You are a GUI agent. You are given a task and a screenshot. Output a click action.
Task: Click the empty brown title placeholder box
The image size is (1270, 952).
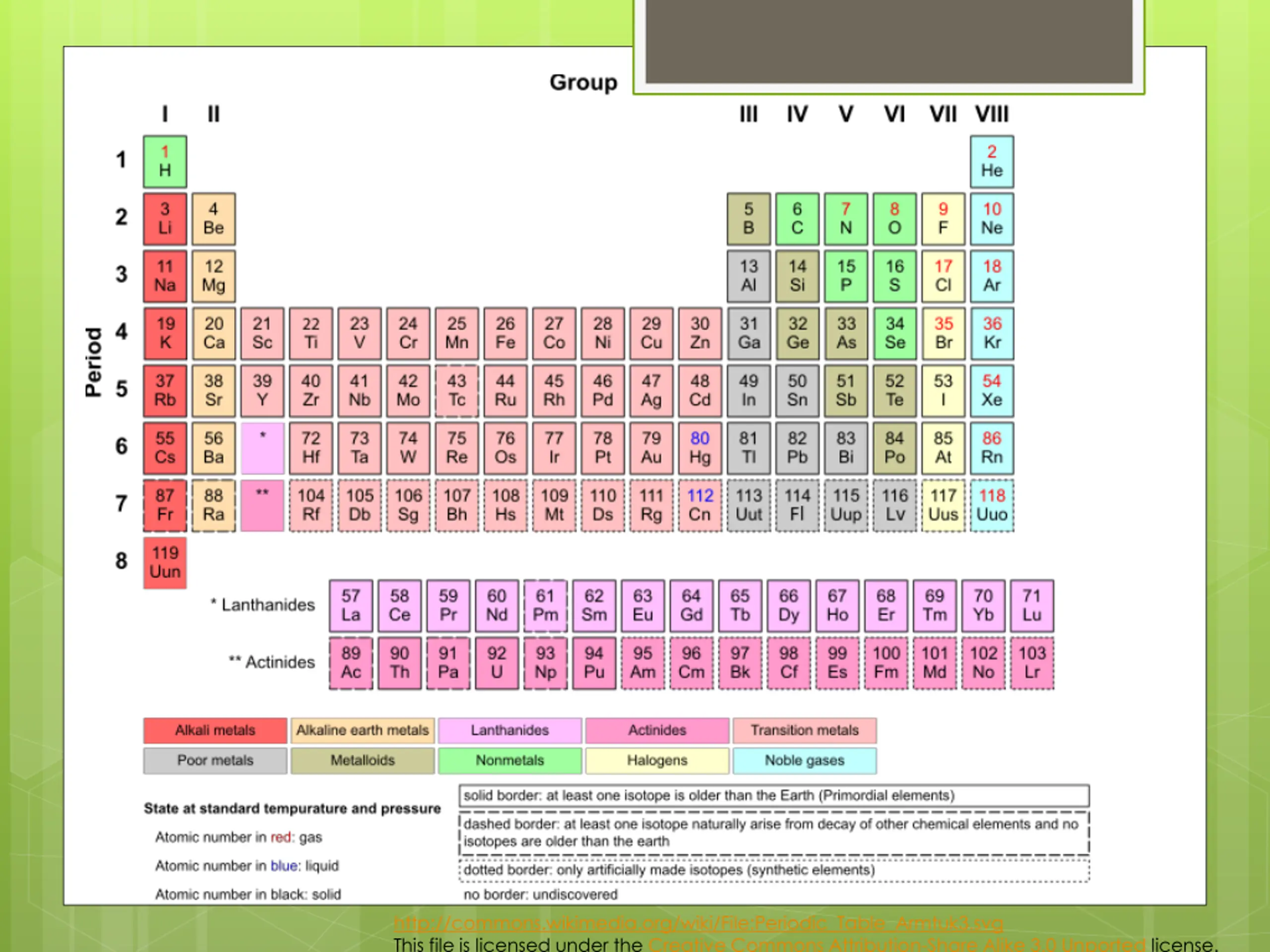click(x=889, y=42)
